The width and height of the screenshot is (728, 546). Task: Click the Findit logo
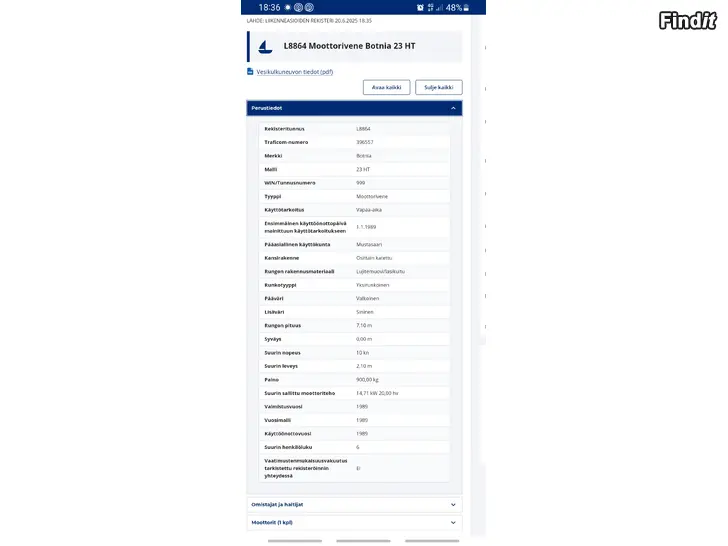(688, 20)
